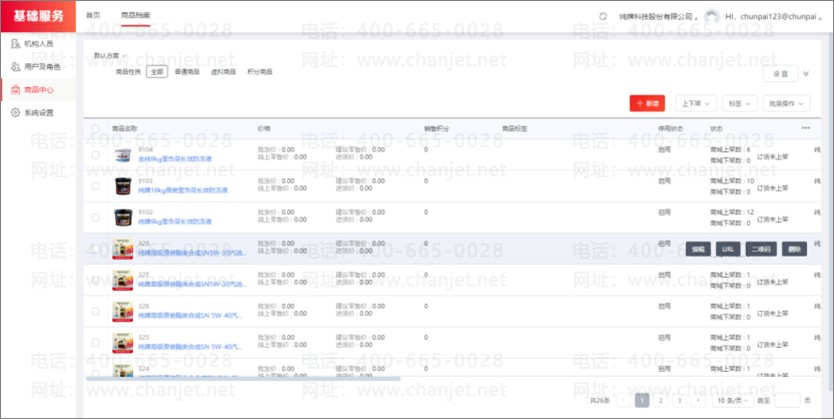Image resolution: width=834 pixels, height=419 pixels.
Task: Expand the filter panel with double chevron
Action: coord(807,74)
